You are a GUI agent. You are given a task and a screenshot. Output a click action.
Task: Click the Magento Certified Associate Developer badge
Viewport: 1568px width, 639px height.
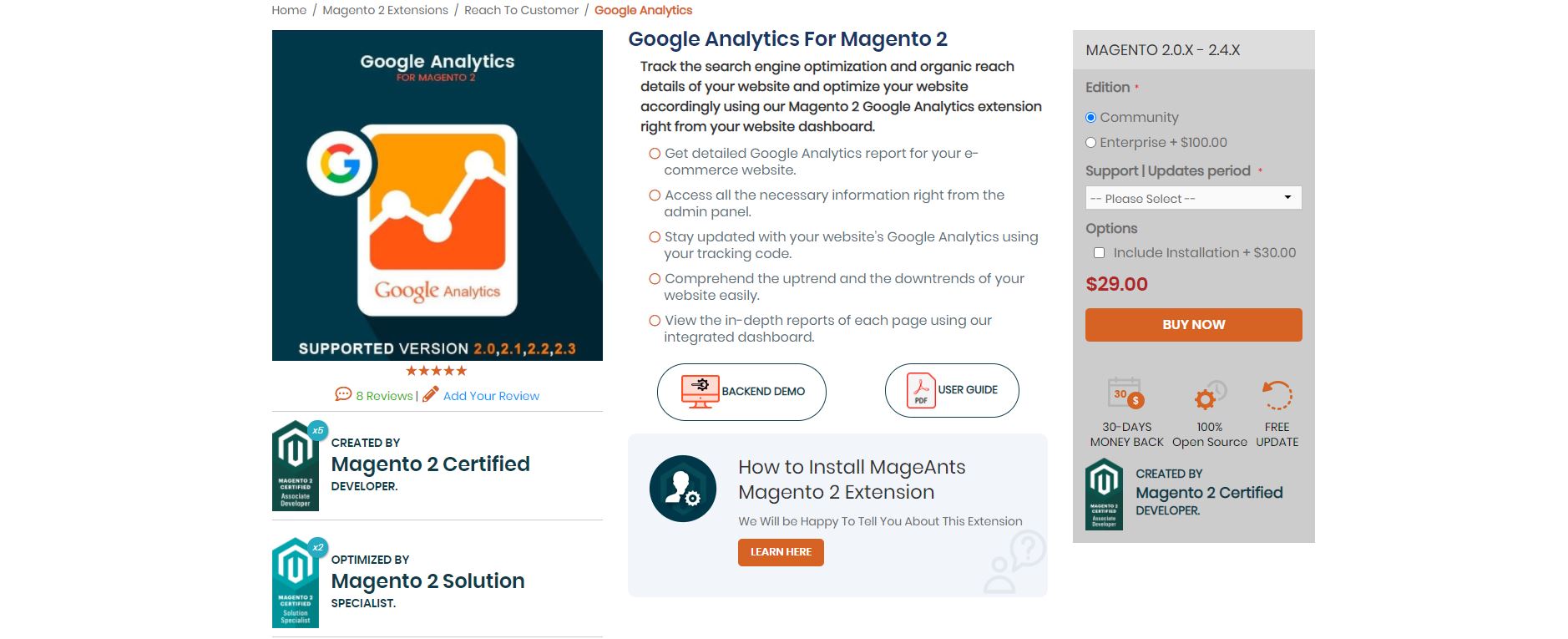point(296,465)
